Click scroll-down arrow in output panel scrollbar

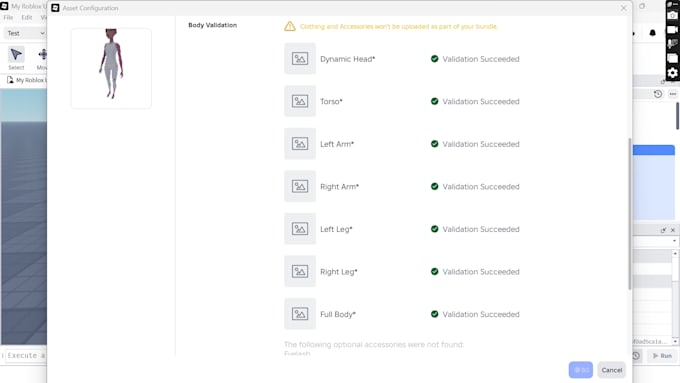675,341
